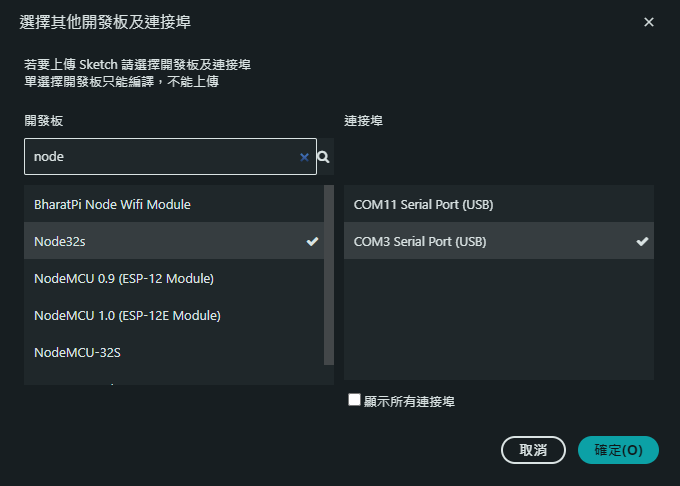Image resolution: width=680 pixels, height=486 pixels.
Task: Enable the show all ports checkbox
Action: (x=354, y=400)
